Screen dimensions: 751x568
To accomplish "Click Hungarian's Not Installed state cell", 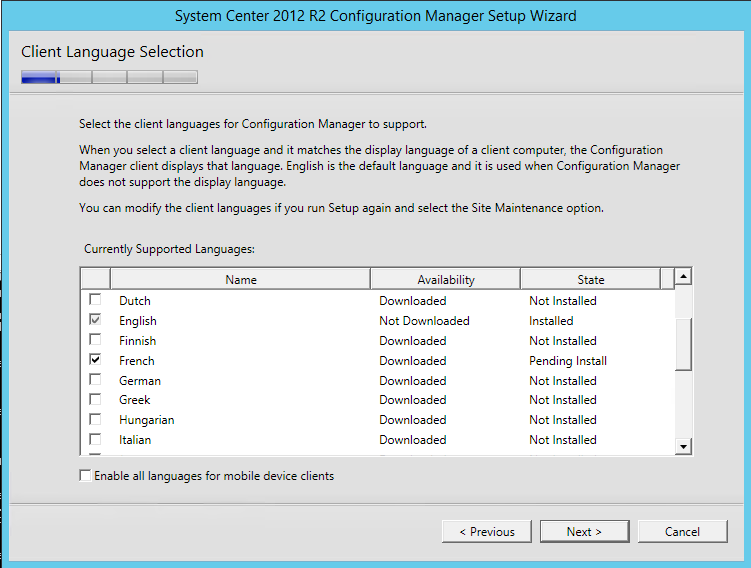I will click(563, 420).
